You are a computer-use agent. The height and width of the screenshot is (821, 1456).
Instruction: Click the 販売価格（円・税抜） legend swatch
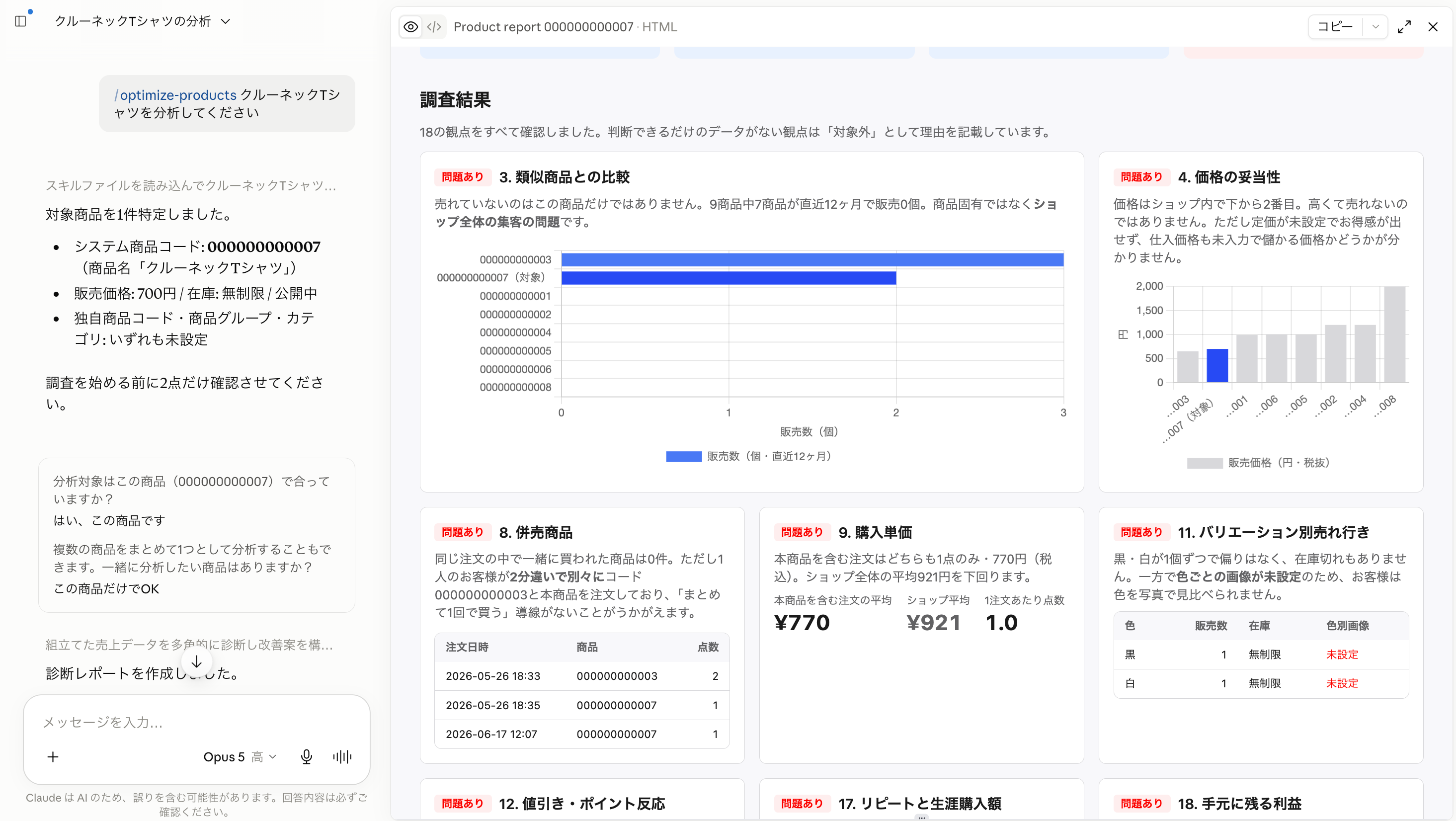[x=1205, y=463]
